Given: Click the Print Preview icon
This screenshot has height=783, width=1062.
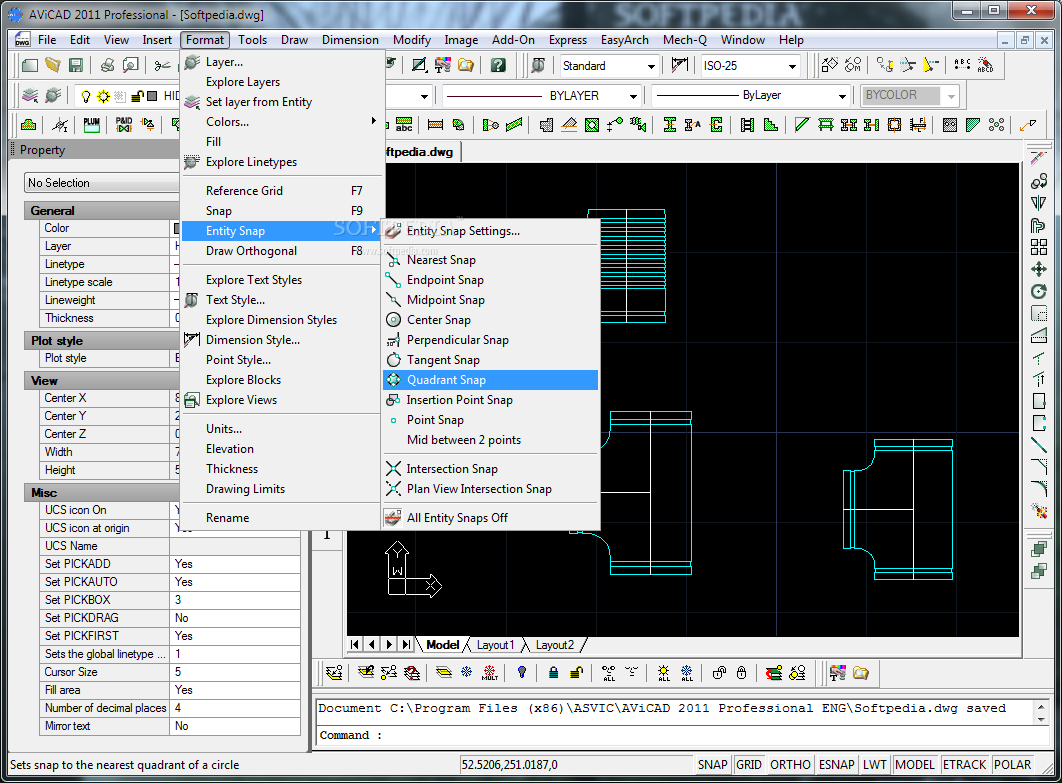Looking at the screenshot, I should (130, 65).
